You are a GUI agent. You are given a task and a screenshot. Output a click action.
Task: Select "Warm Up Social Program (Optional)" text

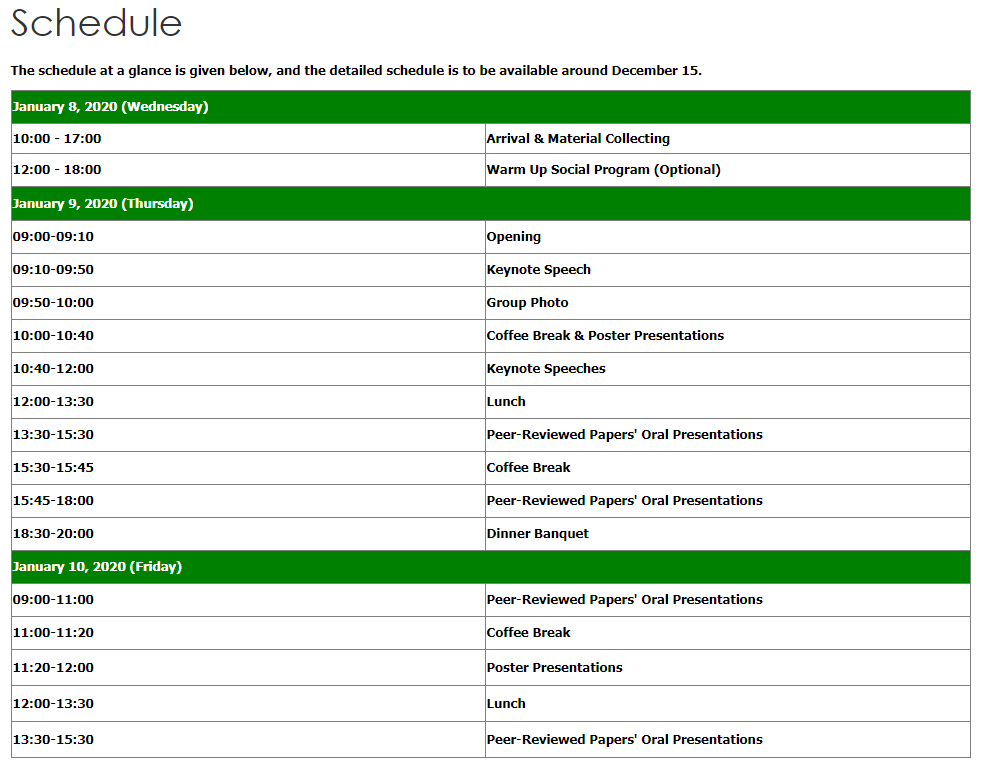tap(603, 170)
